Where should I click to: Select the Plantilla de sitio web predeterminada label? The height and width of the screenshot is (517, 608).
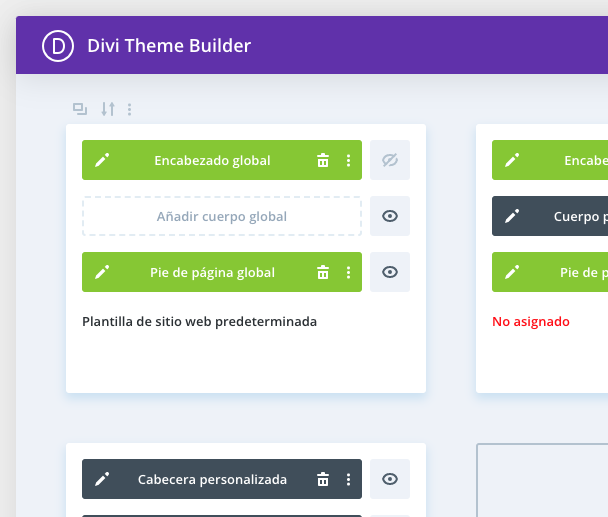[x=199, y=322]
